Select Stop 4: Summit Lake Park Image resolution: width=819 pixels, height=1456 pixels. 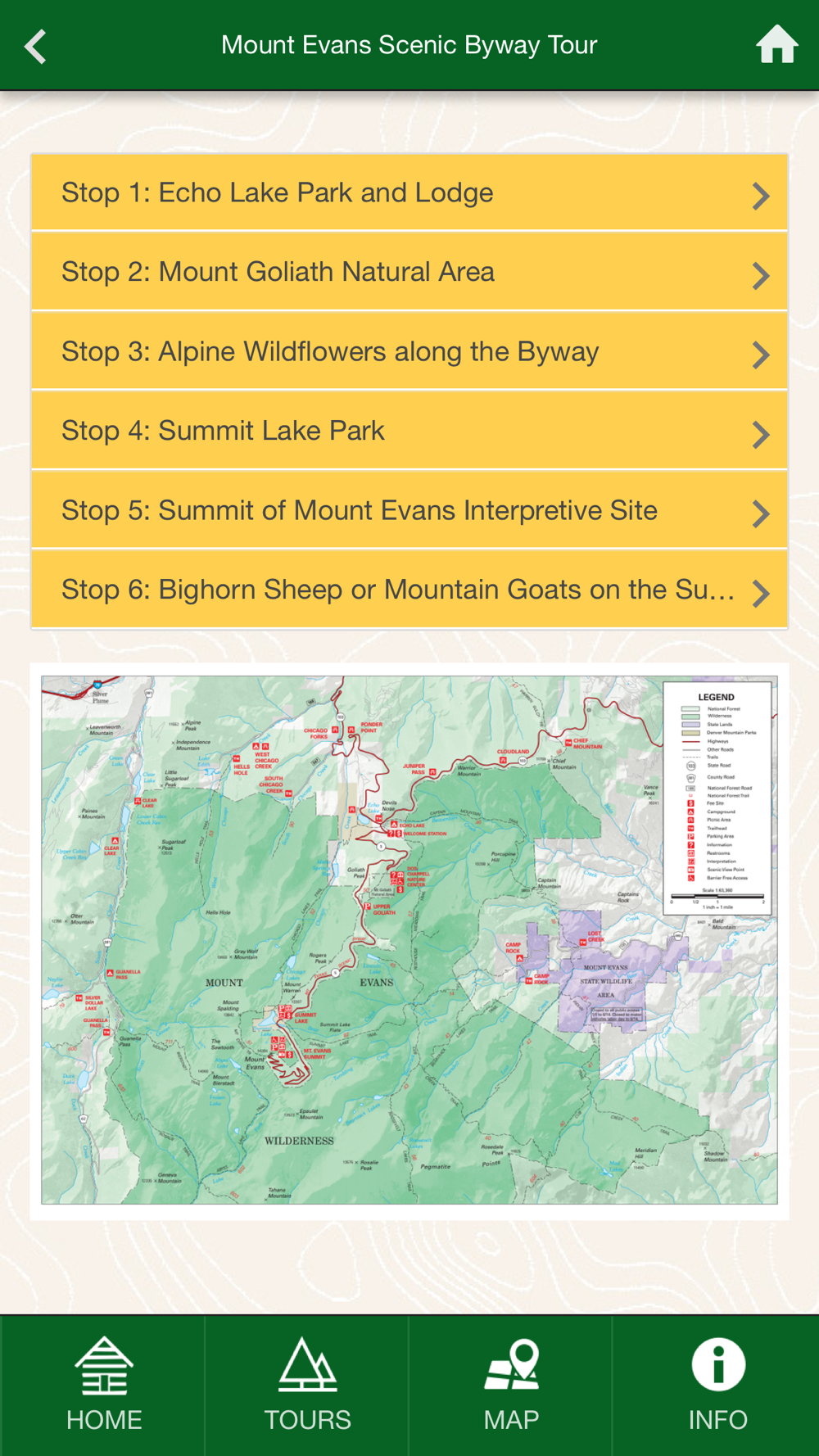(409, 431)
